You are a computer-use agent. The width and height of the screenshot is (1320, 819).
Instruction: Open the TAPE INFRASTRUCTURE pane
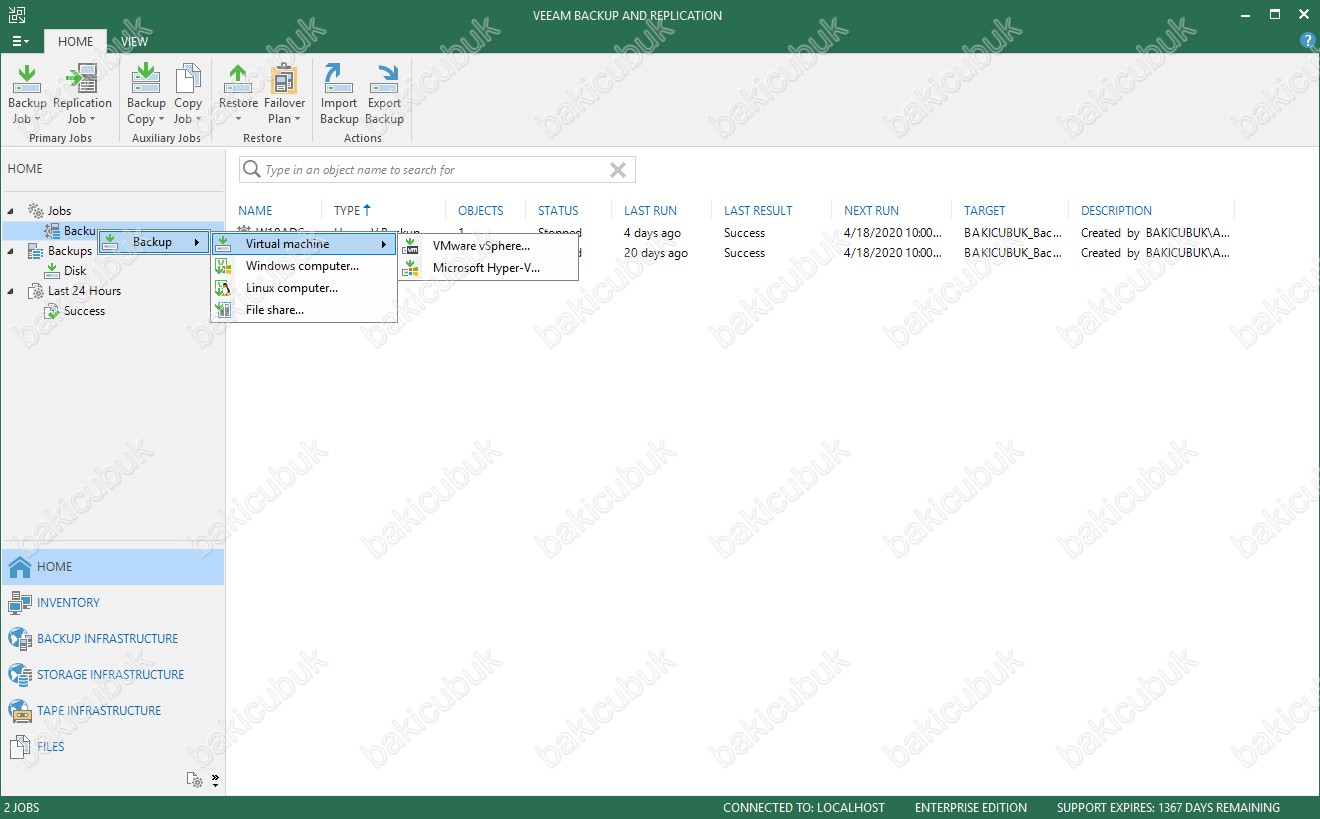coord(112,711)
